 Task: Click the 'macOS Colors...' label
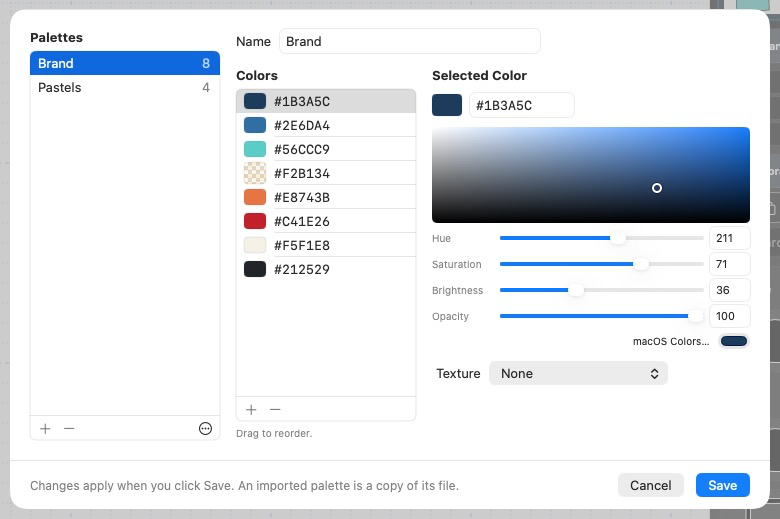click(x=671, y=341)
